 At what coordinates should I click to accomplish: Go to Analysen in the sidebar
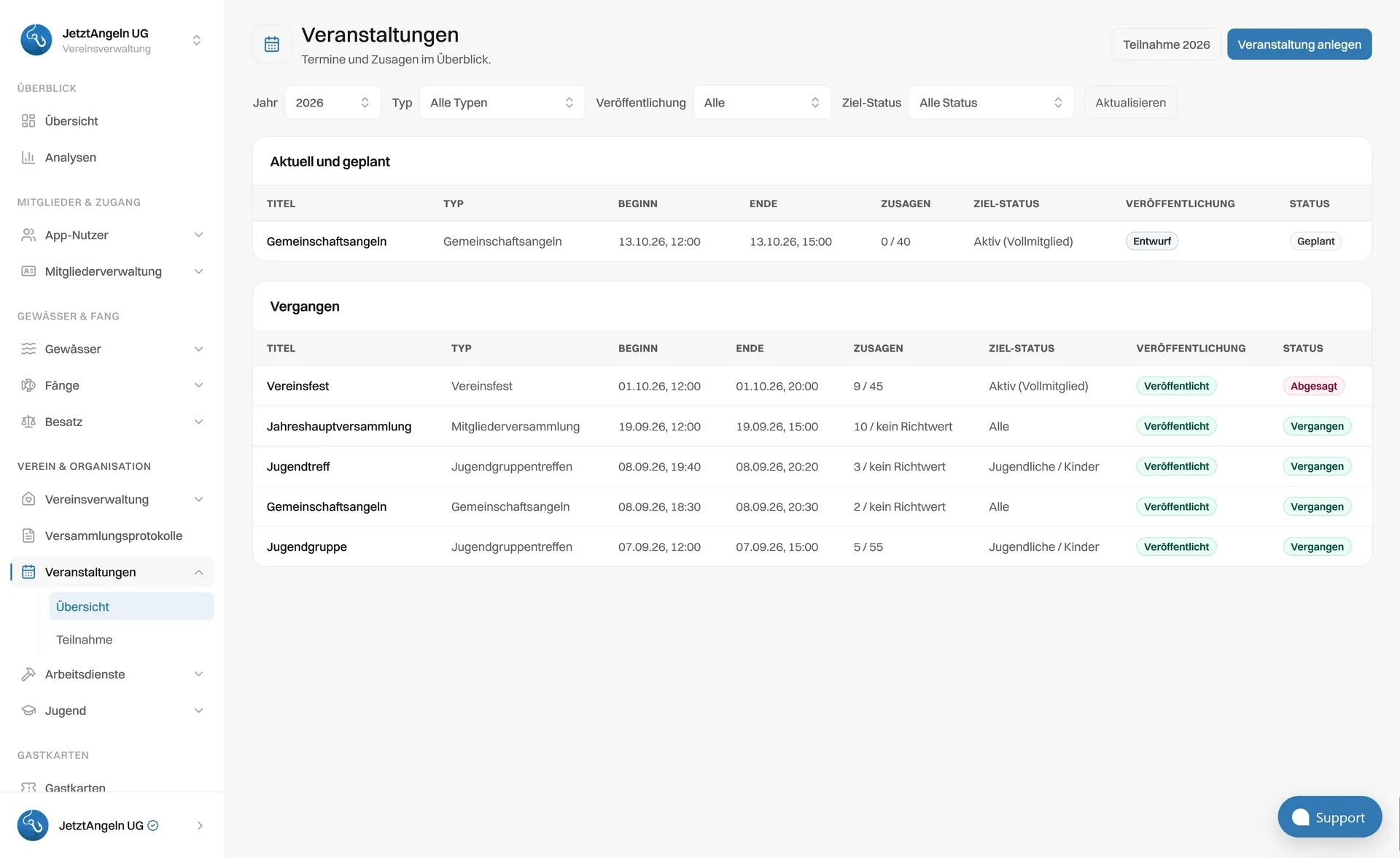(x=112, y=158)
